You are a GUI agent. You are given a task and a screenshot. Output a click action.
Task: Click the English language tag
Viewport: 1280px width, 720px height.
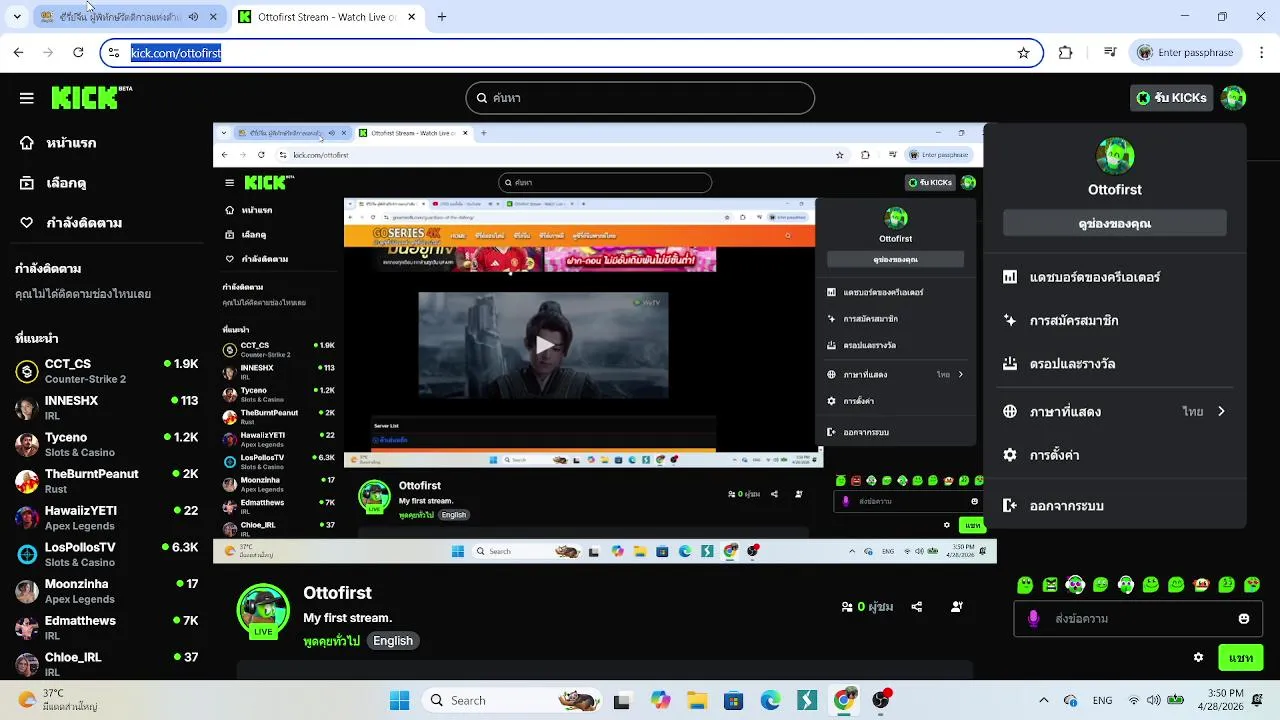pyautogui.click(x=393, y=641)
